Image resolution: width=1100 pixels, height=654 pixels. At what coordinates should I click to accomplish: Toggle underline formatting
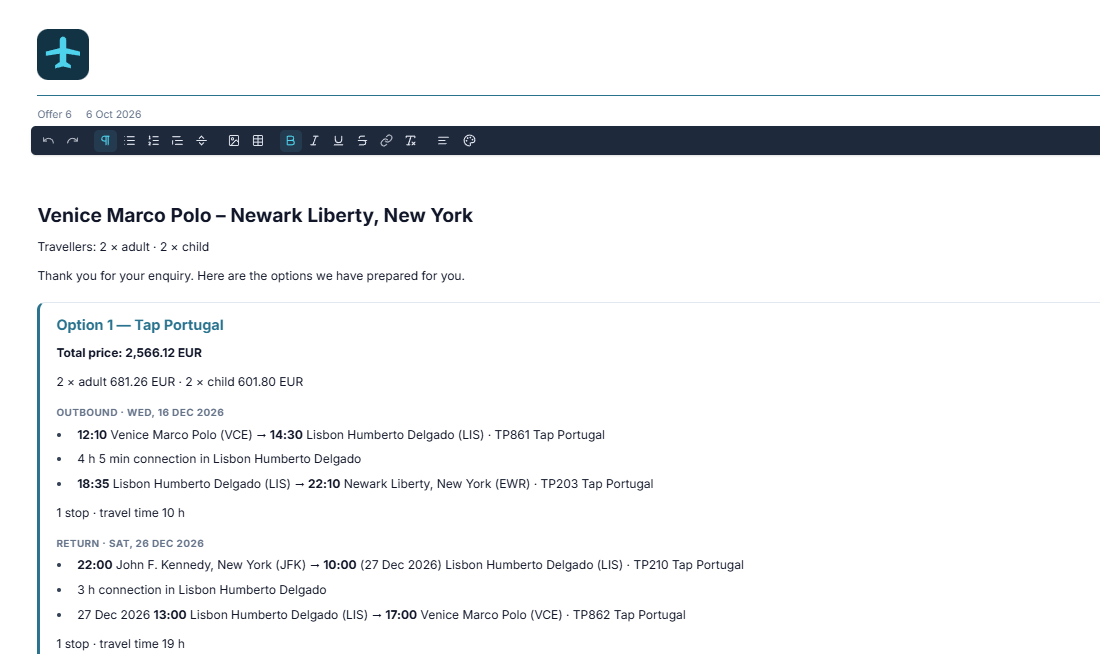(x=338, y=140)
